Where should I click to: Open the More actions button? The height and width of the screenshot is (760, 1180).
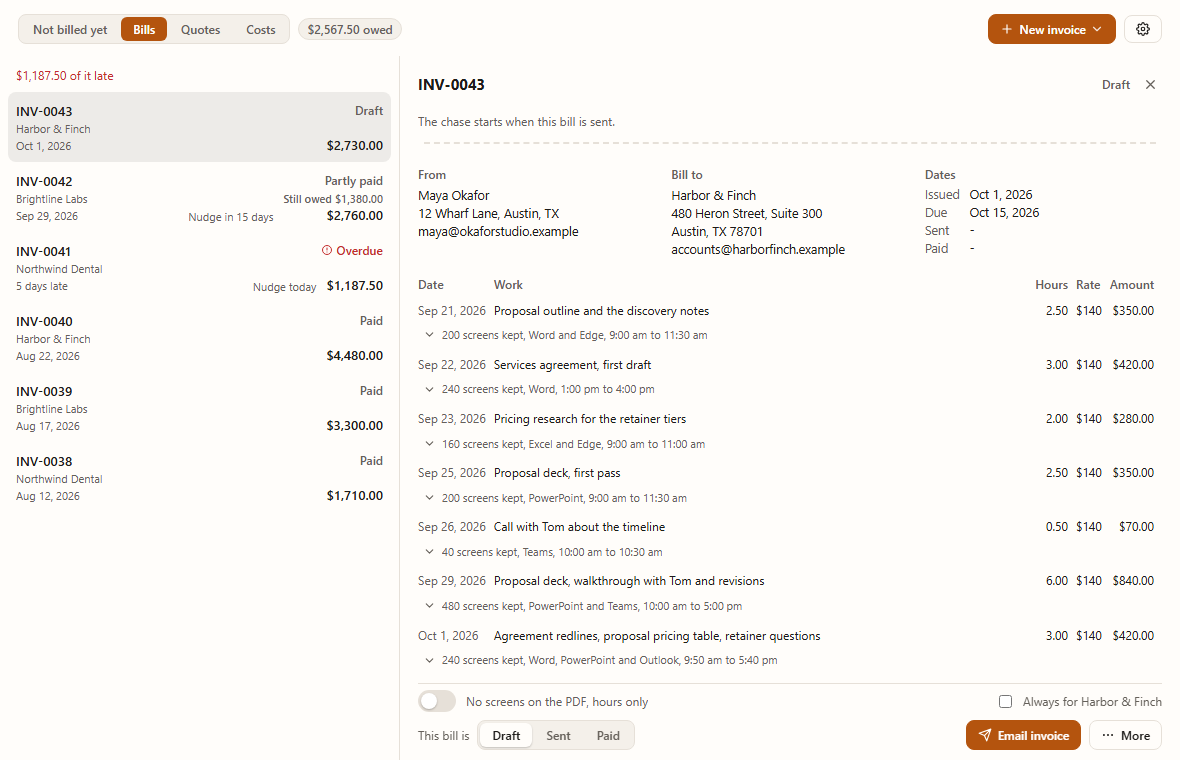coord(1125,735)
